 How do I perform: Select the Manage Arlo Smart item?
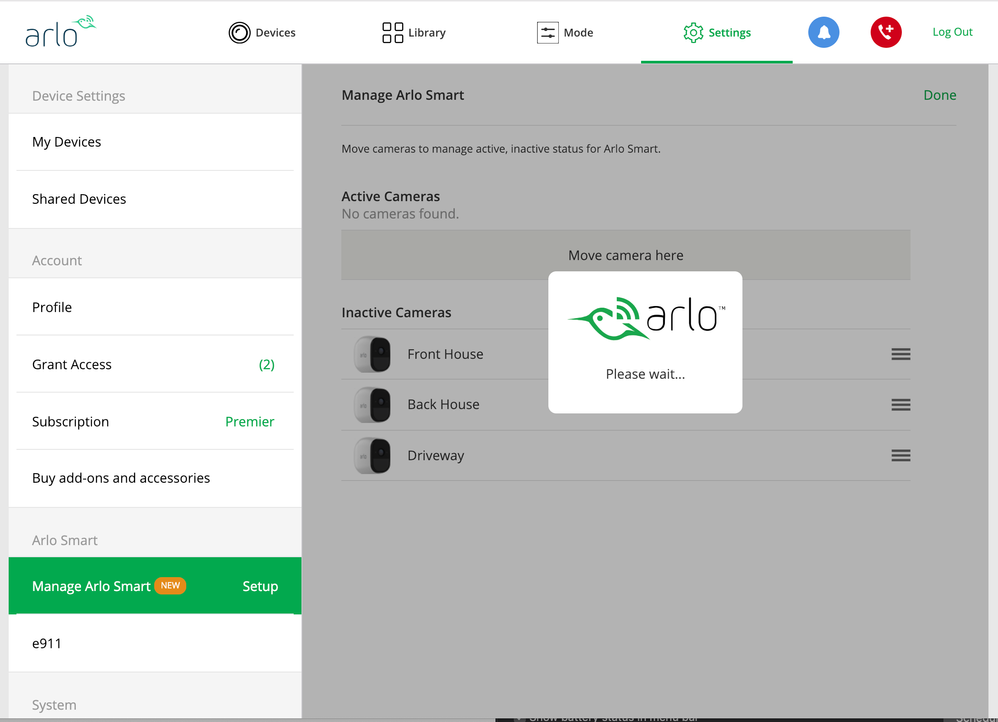click(155, 586)
